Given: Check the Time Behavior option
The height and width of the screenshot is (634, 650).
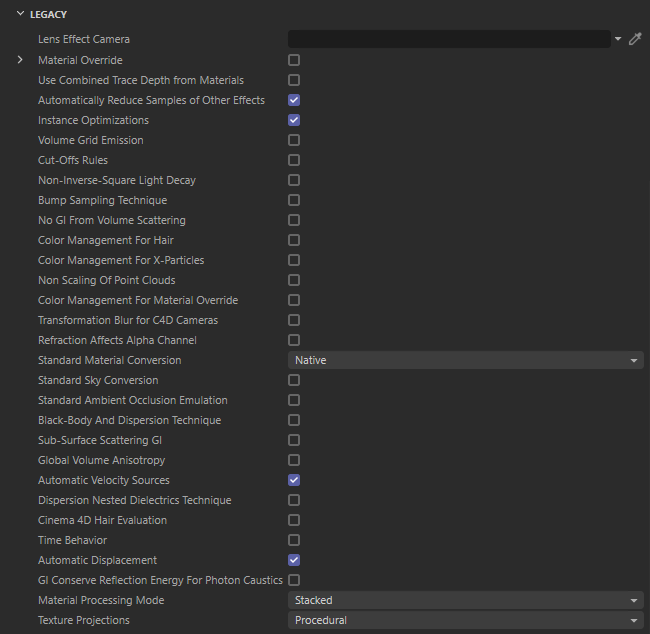Looking at the screenshot, I should point(294,540).
